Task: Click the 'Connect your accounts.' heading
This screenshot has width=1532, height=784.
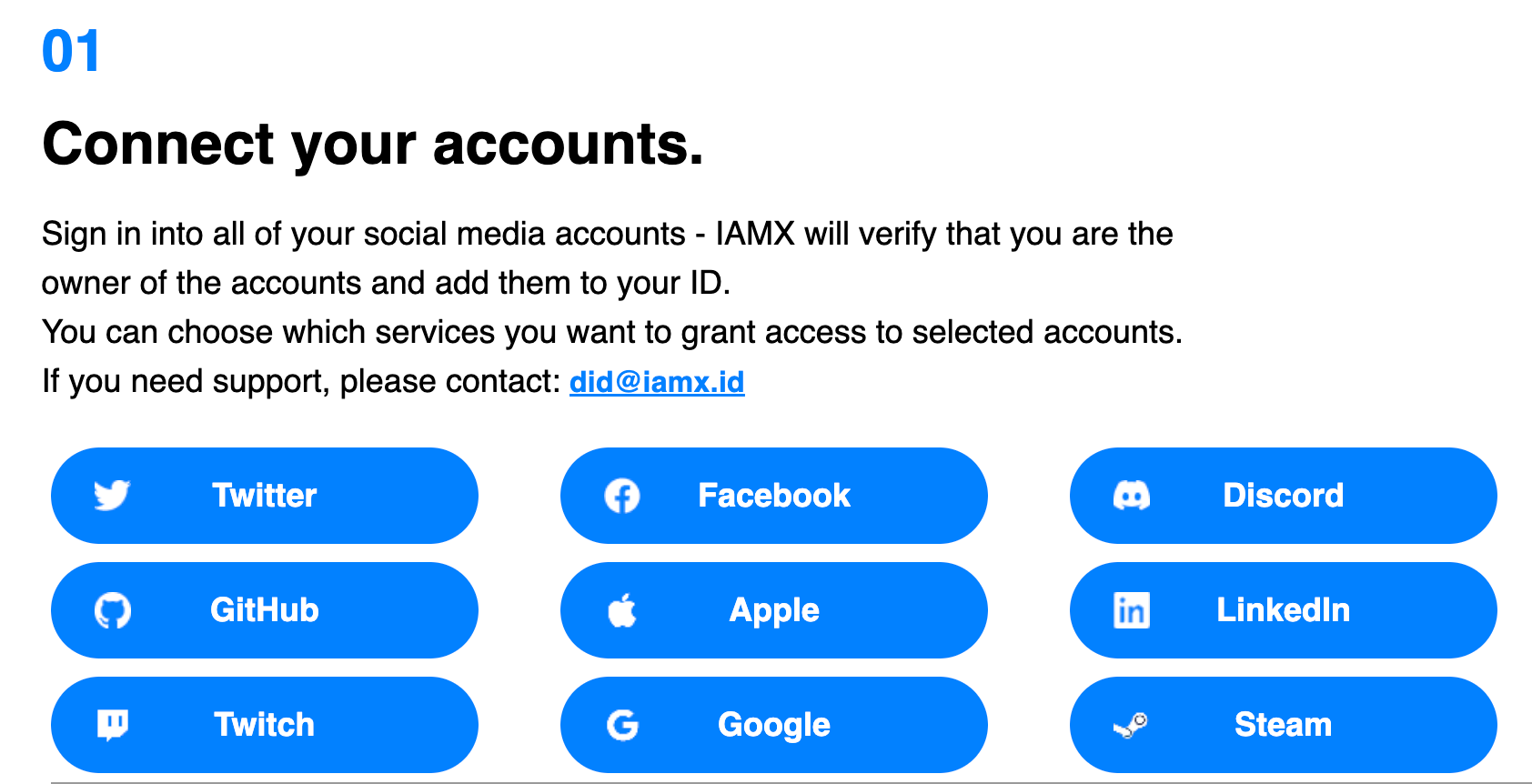Action: tap(373, 144)
